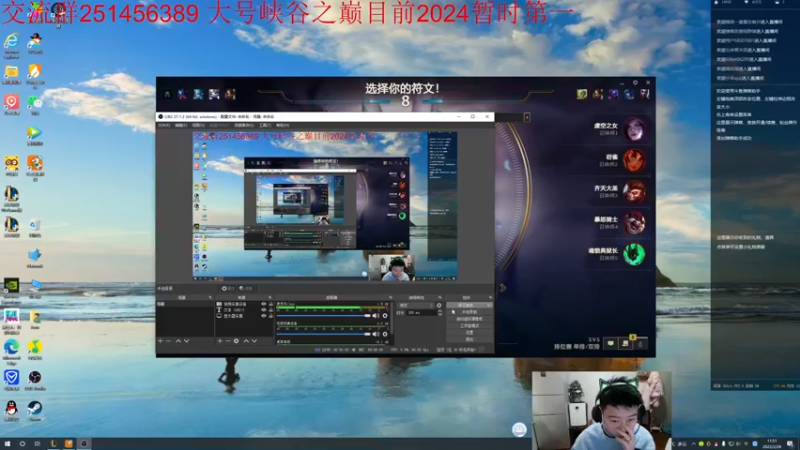Move scene up in OBS Scenes panel
Screen dimensions: 800x450
[x=178, y=341]
